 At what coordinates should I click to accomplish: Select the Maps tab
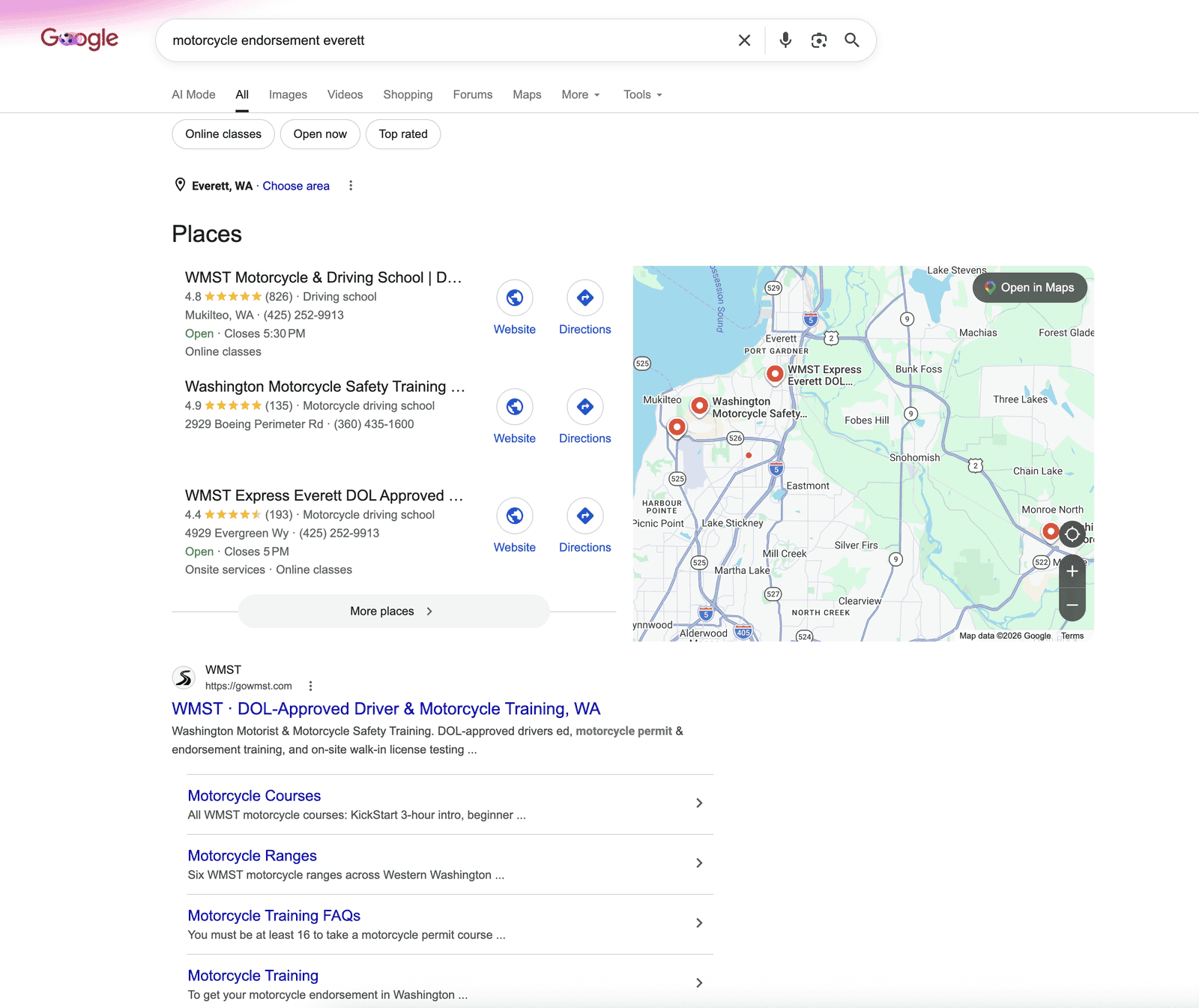[527, 94]
